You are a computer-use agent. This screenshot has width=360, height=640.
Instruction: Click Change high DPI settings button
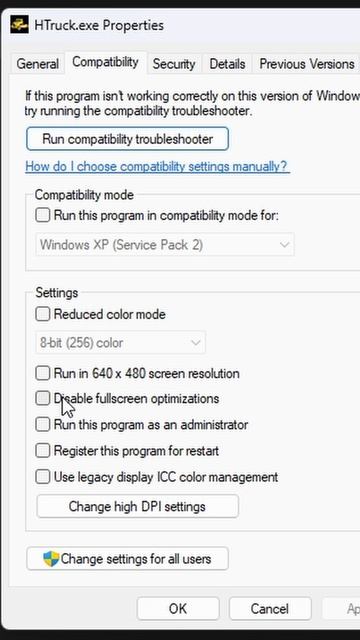[x=137, y=507]
